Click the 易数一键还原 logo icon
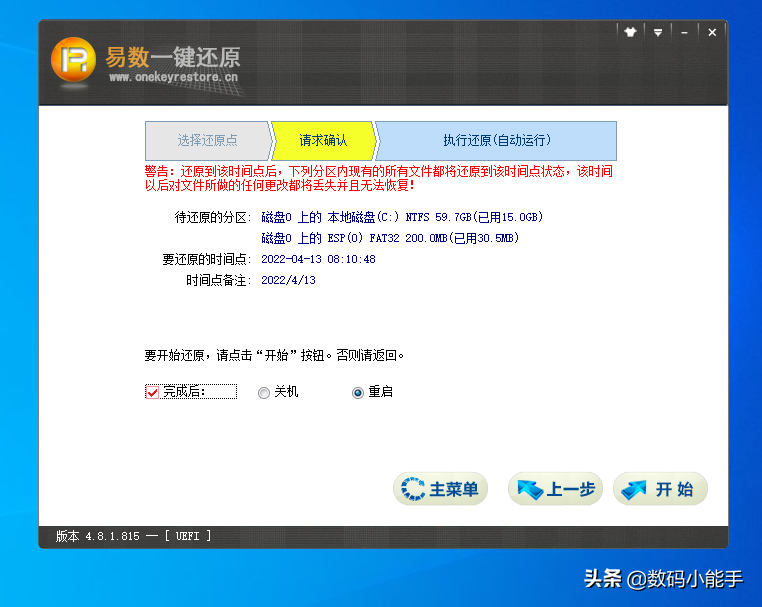Viewport: 762px width, 607px height. click(73, 60)
